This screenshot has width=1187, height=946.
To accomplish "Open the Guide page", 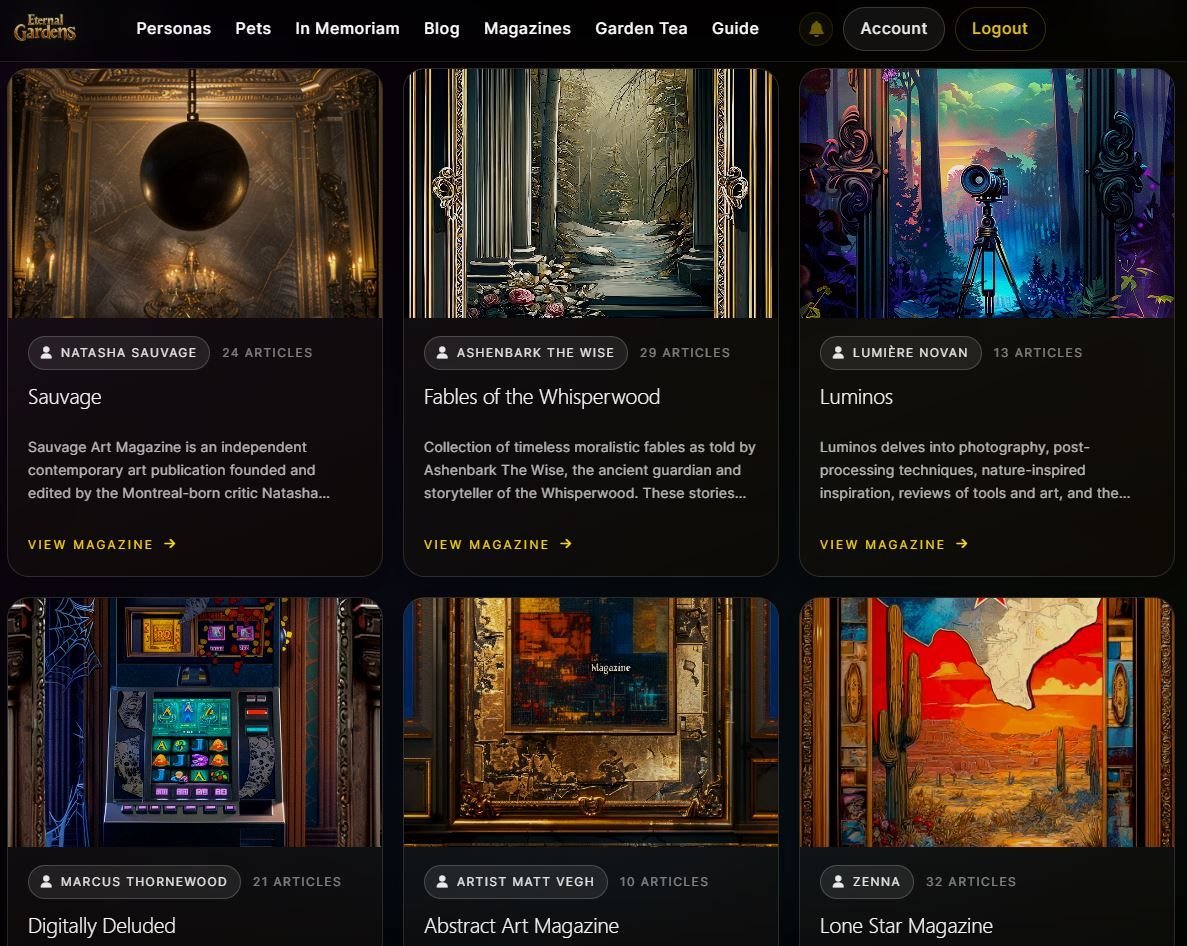I will pyautogui.click(x=735, y=29).
